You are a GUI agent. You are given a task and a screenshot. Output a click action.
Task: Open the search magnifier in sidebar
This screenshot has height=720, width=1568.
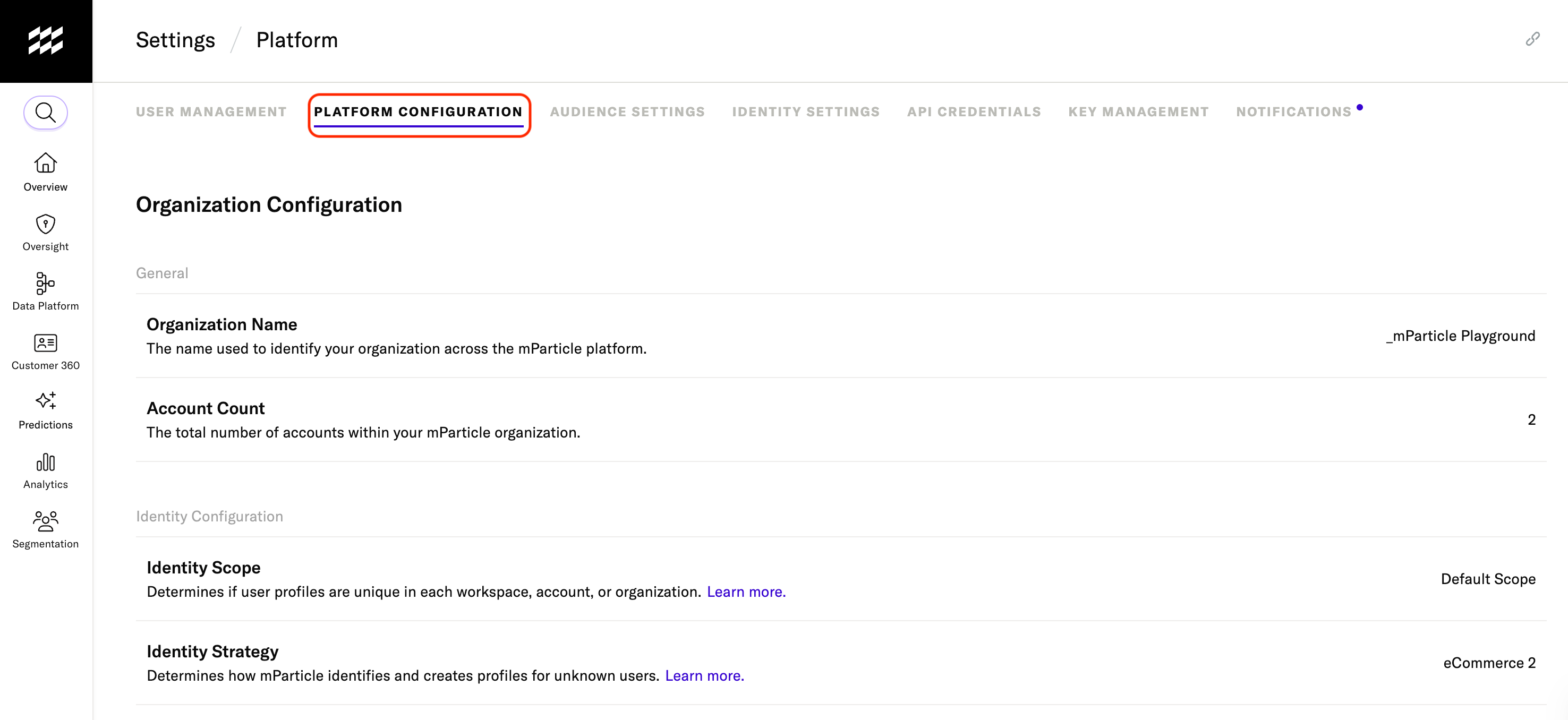46,113
